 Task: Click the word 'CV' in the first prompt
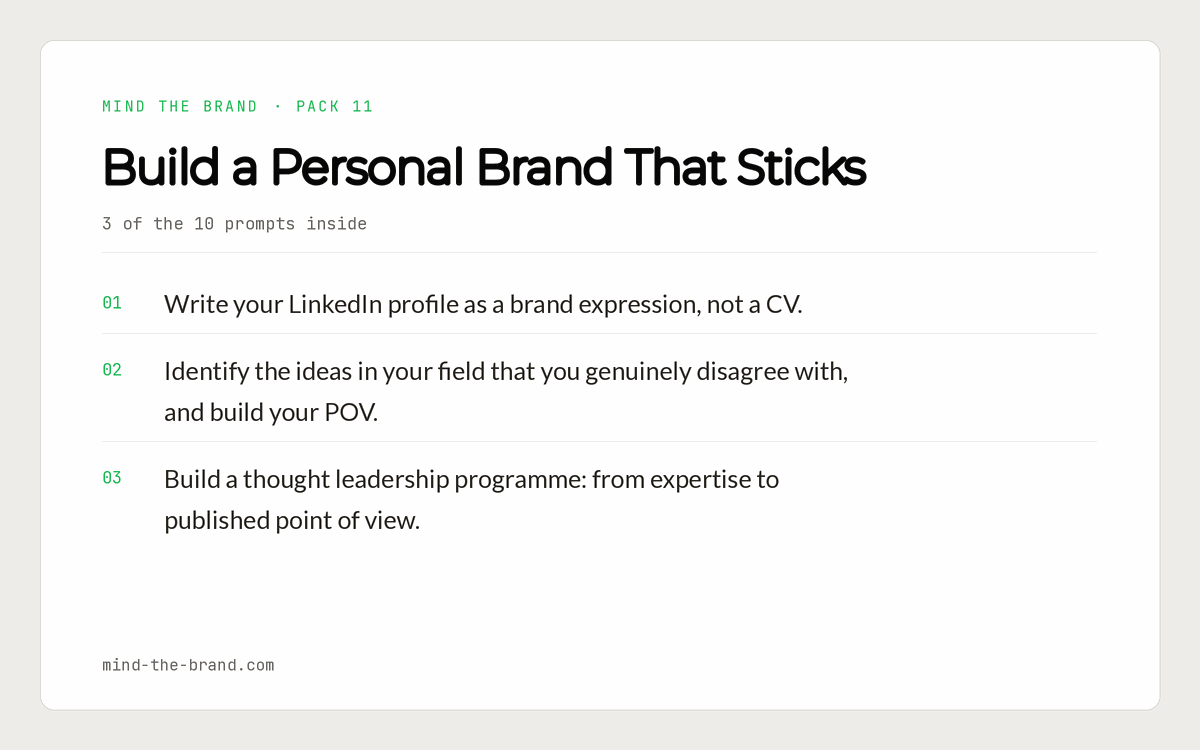click(x=782, y=304)
